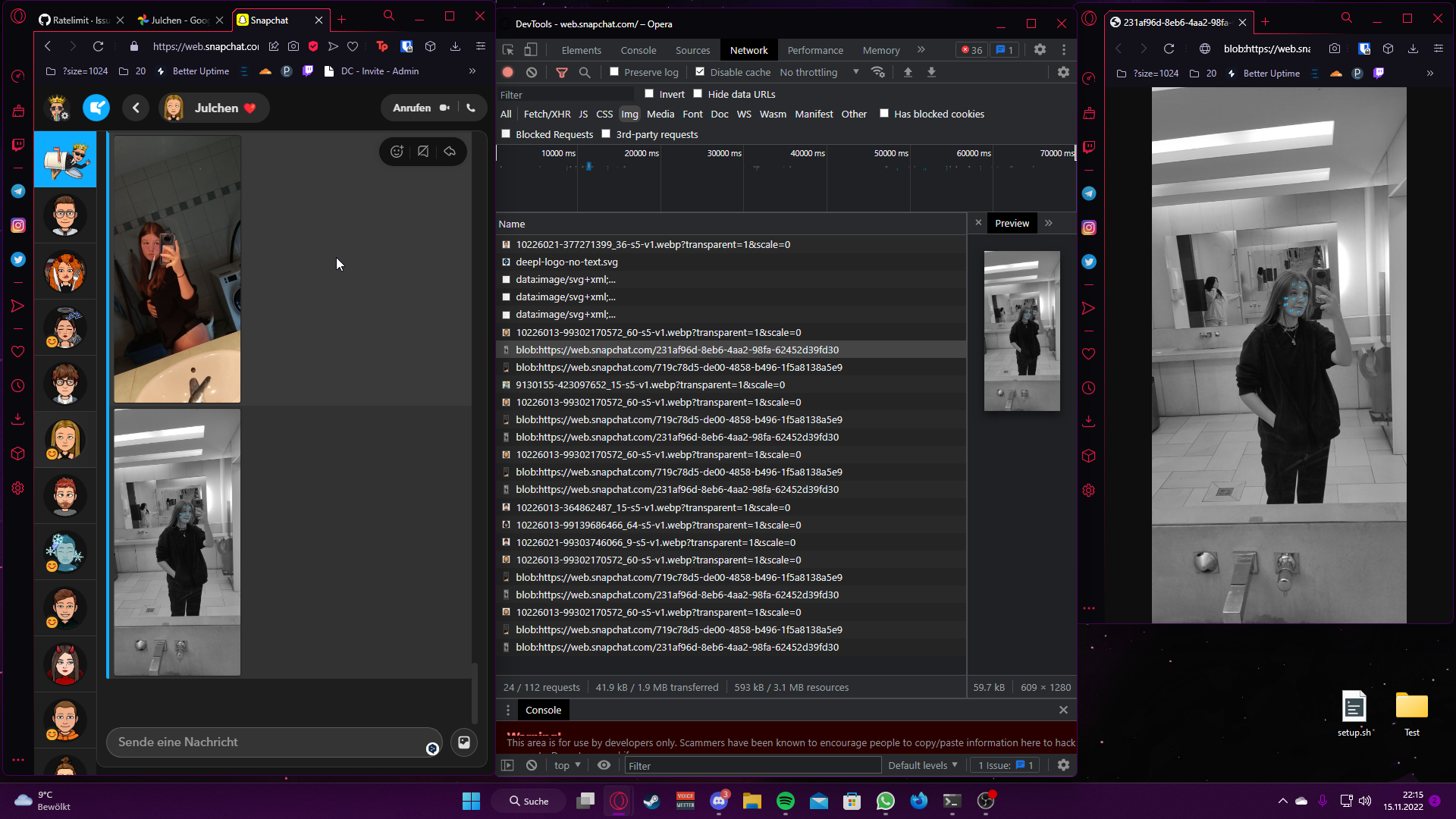
Task: Open the top context selector dropdown
Action: 566,765
